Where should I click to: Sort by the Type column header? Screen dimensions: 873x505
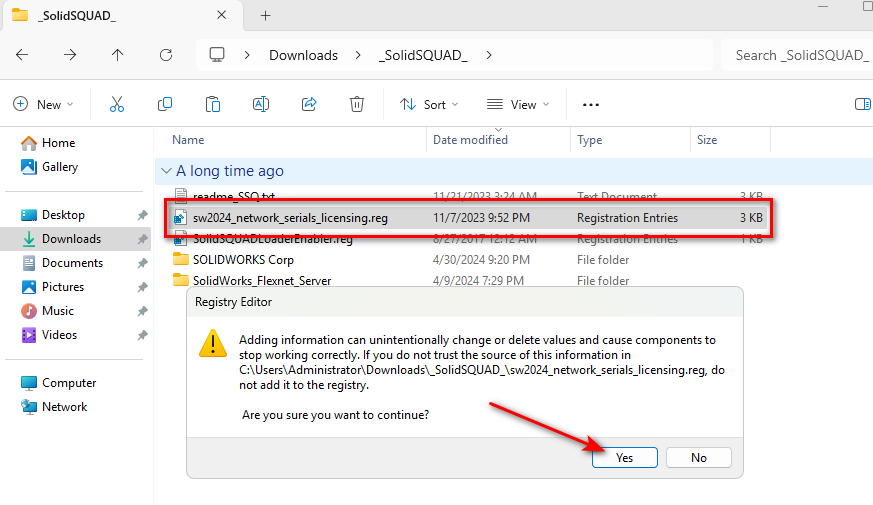(590, 140)
